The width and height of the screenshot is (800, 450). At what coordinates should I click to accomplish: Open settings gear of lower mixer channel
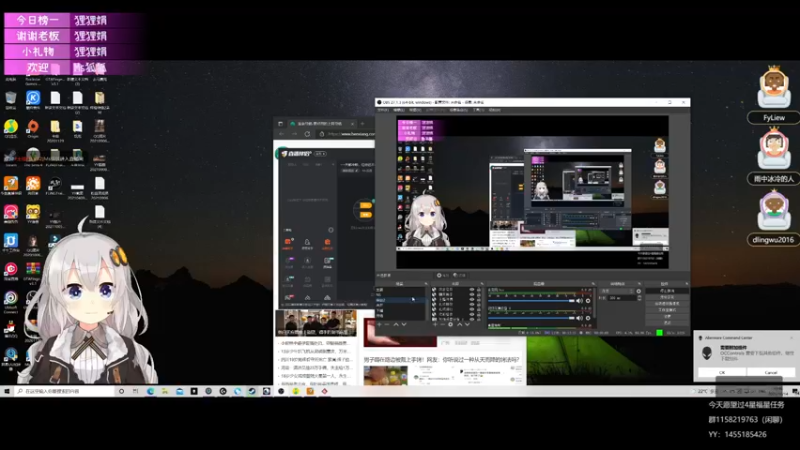pyautogui.click(x=588, y=318)
